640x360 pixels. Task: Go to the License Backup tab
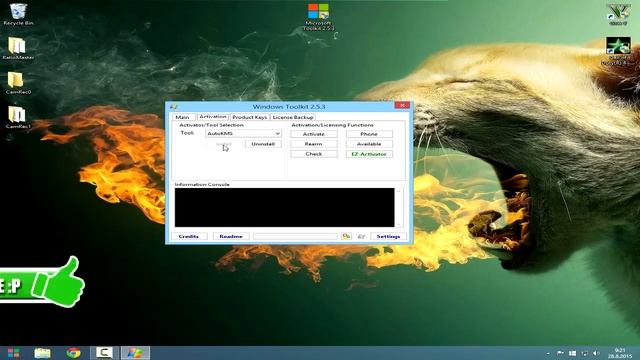coord(293,117)
